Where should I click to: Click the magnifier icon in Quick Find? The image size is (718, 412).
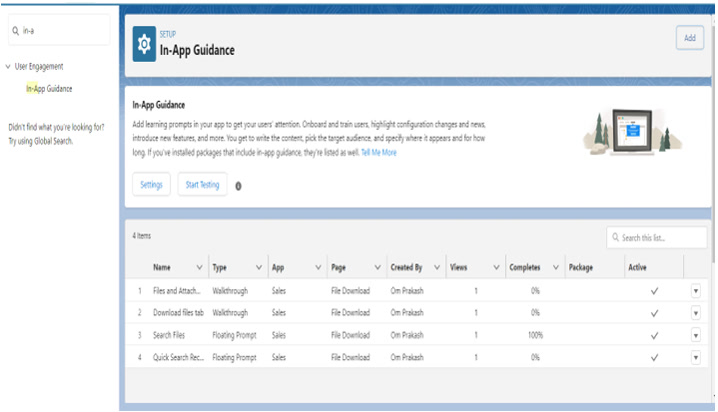(15, 31)
